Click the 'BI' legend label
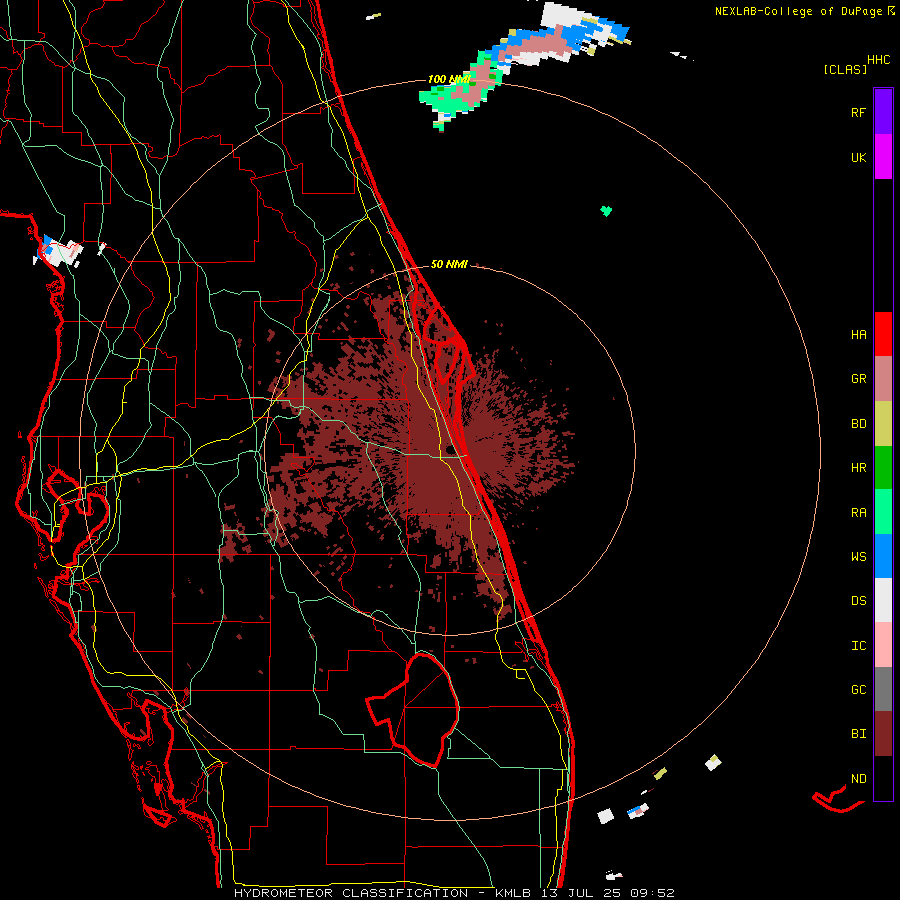 point(858,734)
